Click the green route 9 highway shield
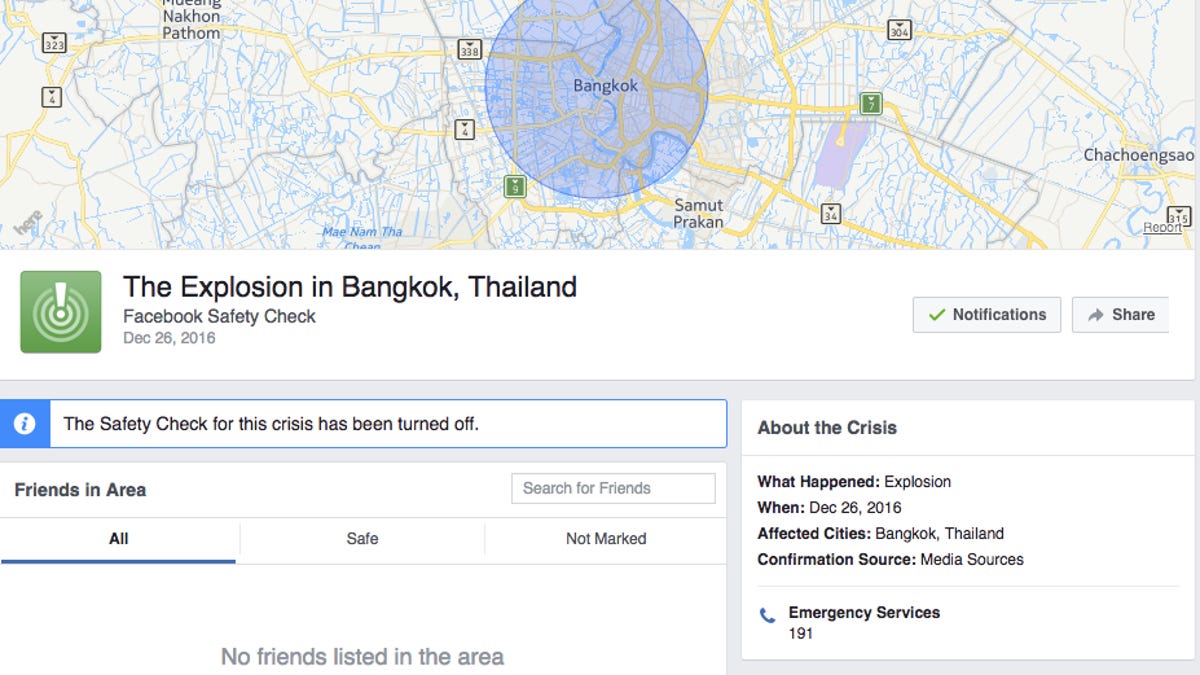This screenshot has height=675, width=1200. click(515, 186)
